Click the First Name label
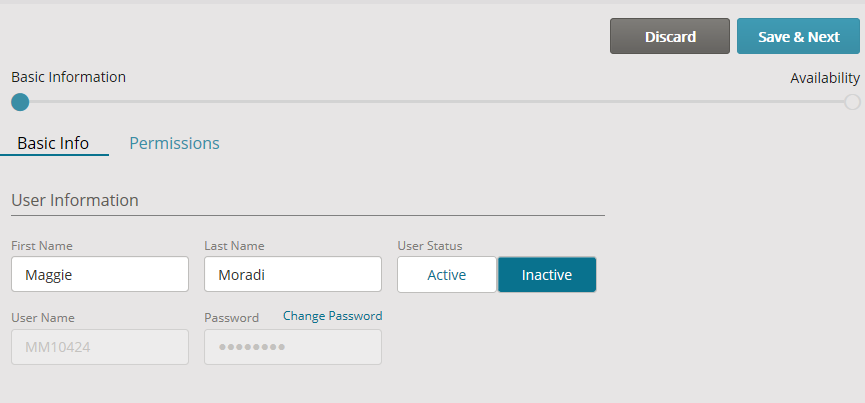Screen dimensions: 865x403 pos(42,246)
